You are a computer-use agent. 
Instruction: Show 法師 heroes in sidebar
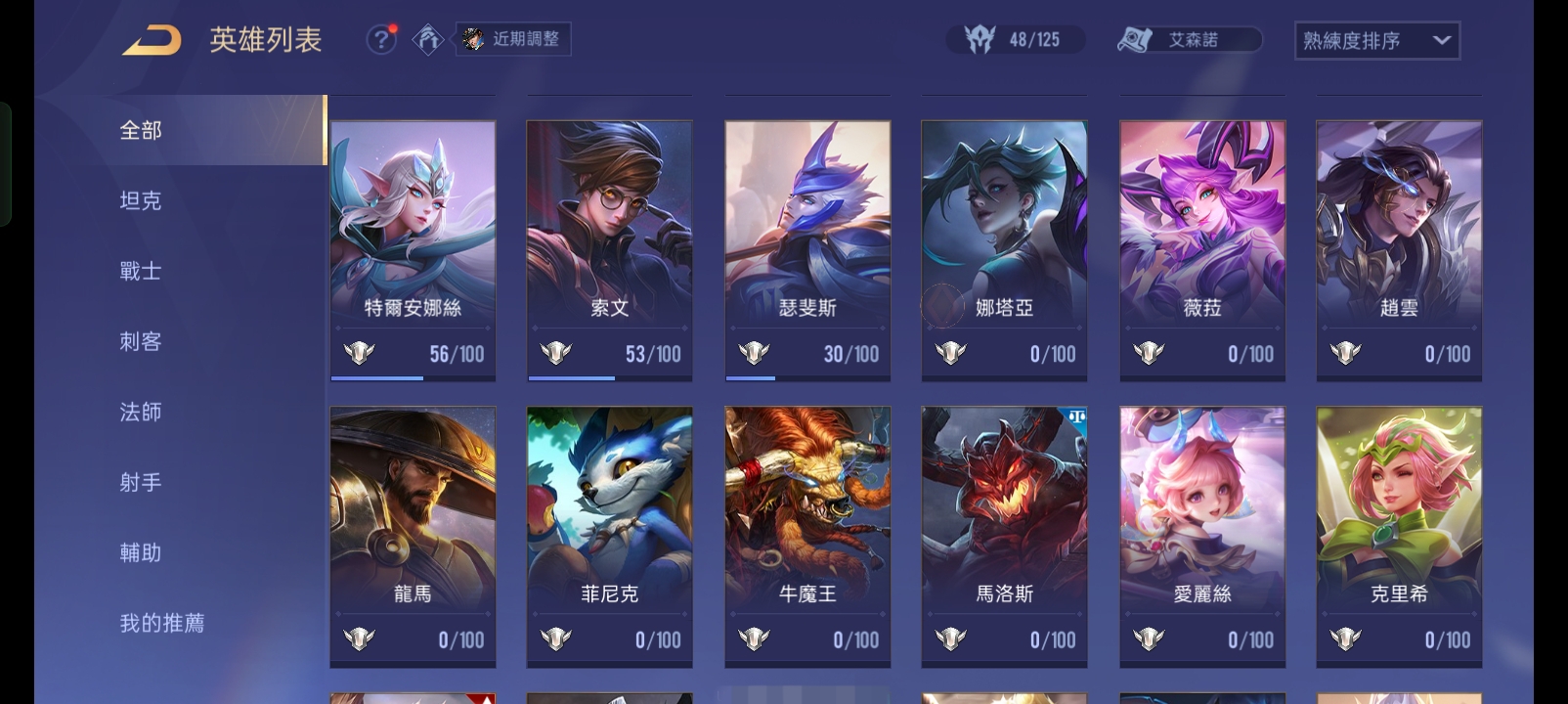click(141, 412)
